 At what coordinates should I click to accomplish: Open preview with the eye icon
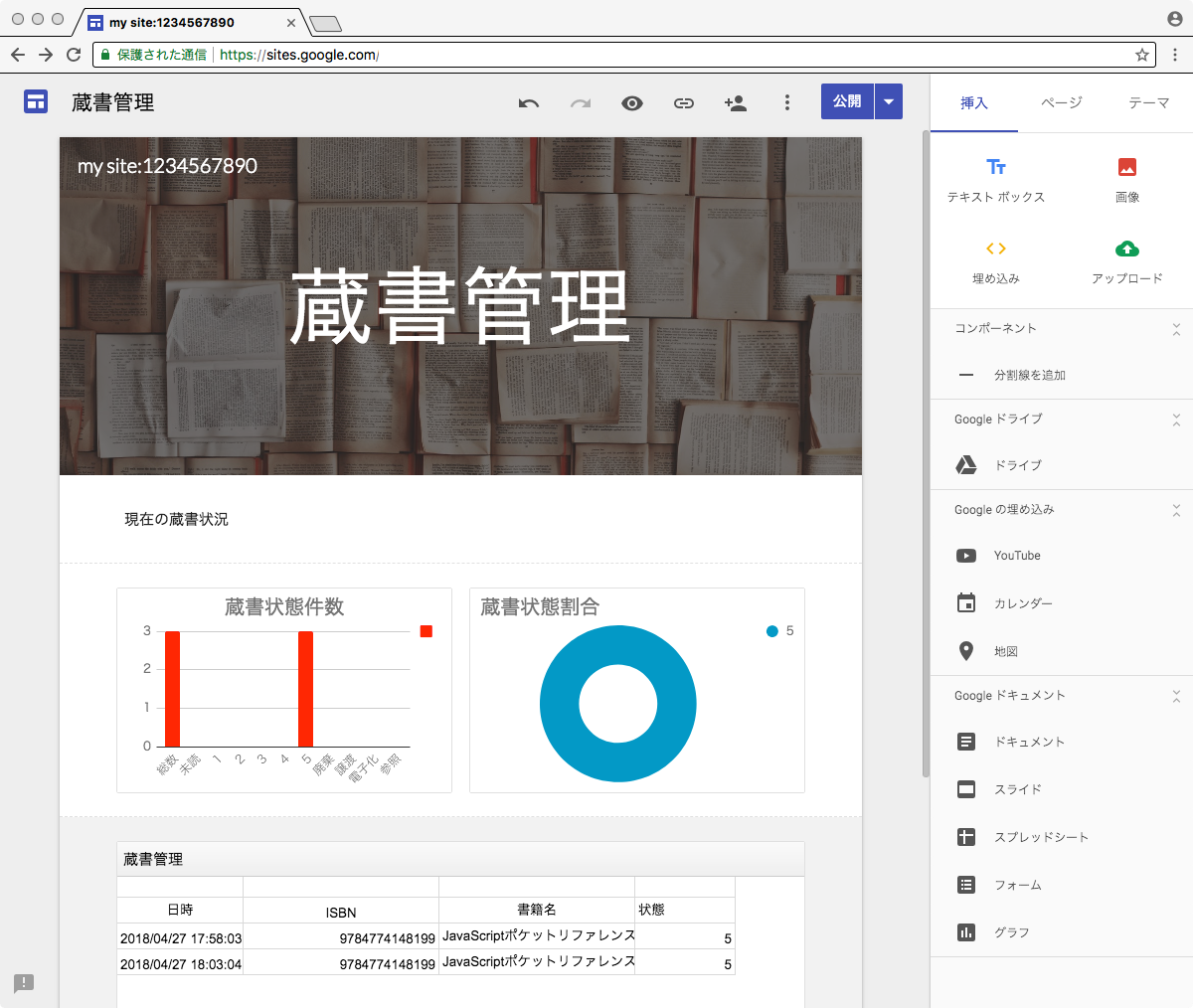coord(632,103)
